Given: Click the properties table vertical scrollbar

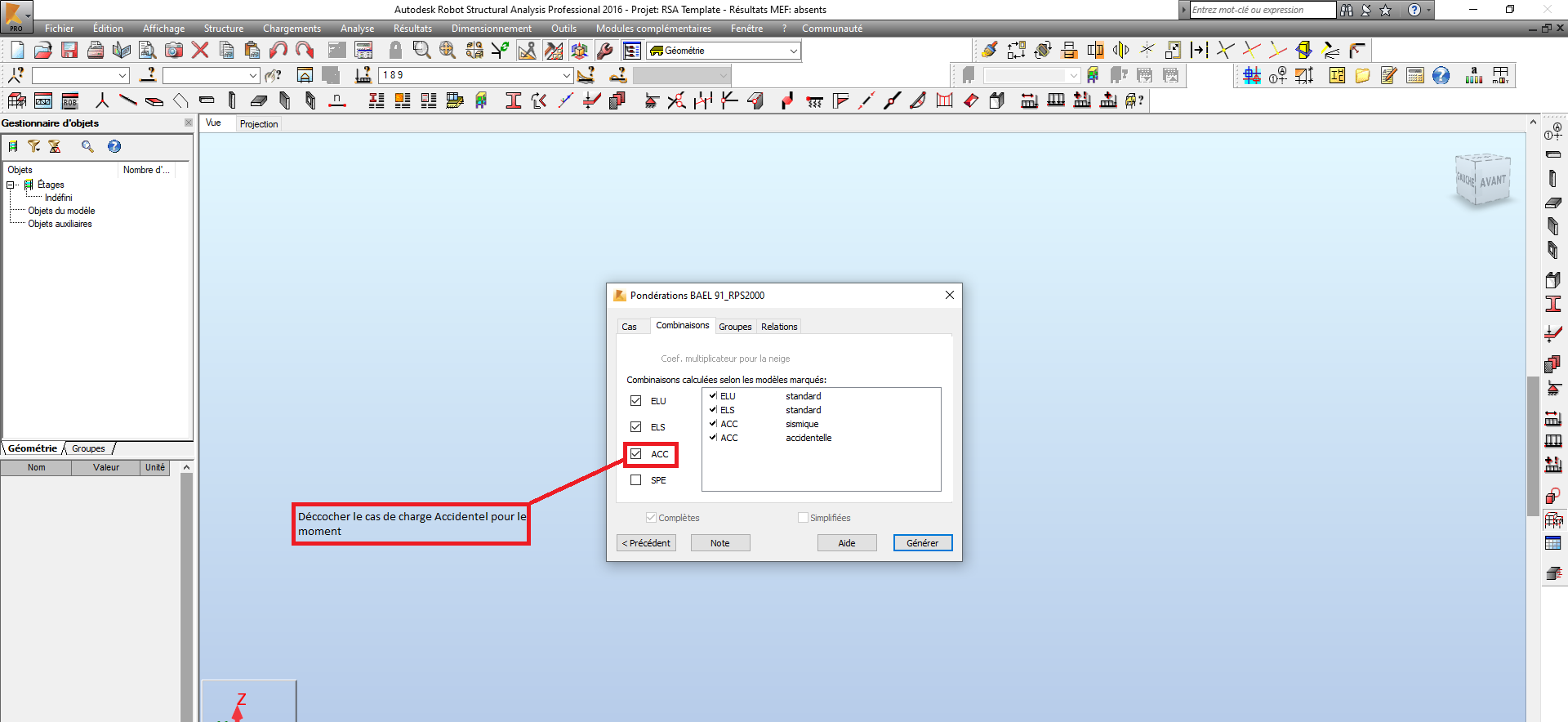Looking at the screenshot, I should [186, 596].
